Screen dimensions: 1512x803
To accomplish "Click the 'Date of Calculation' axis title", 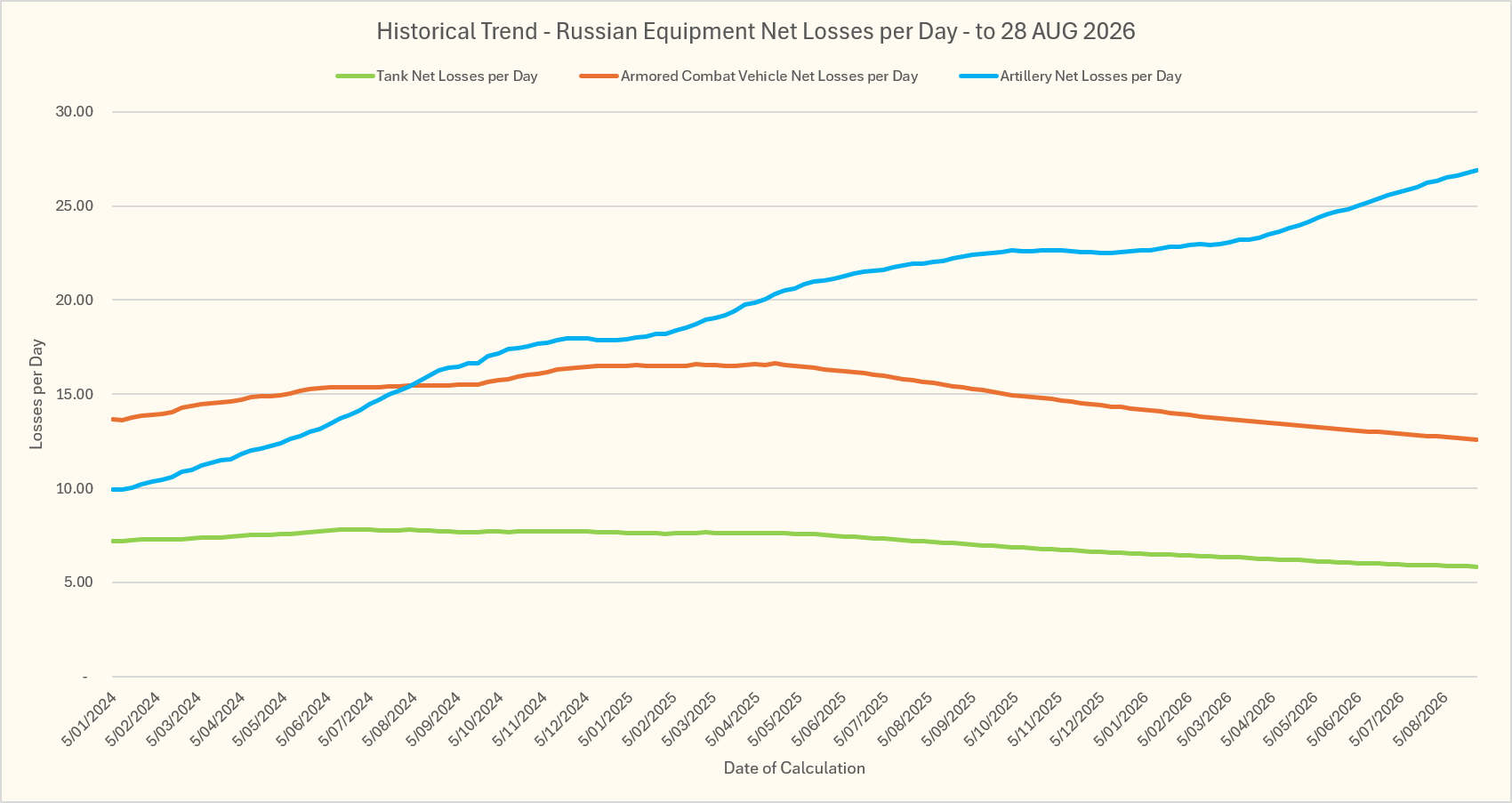I will pos(794,768).
